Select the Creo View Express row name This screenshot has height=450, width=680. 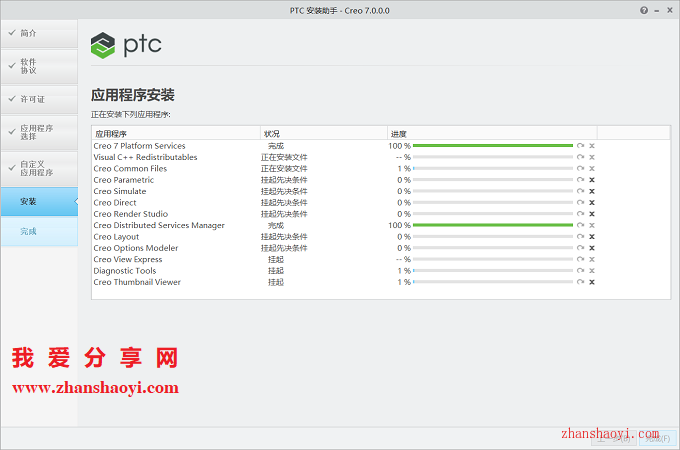click(x=128, y=259)
